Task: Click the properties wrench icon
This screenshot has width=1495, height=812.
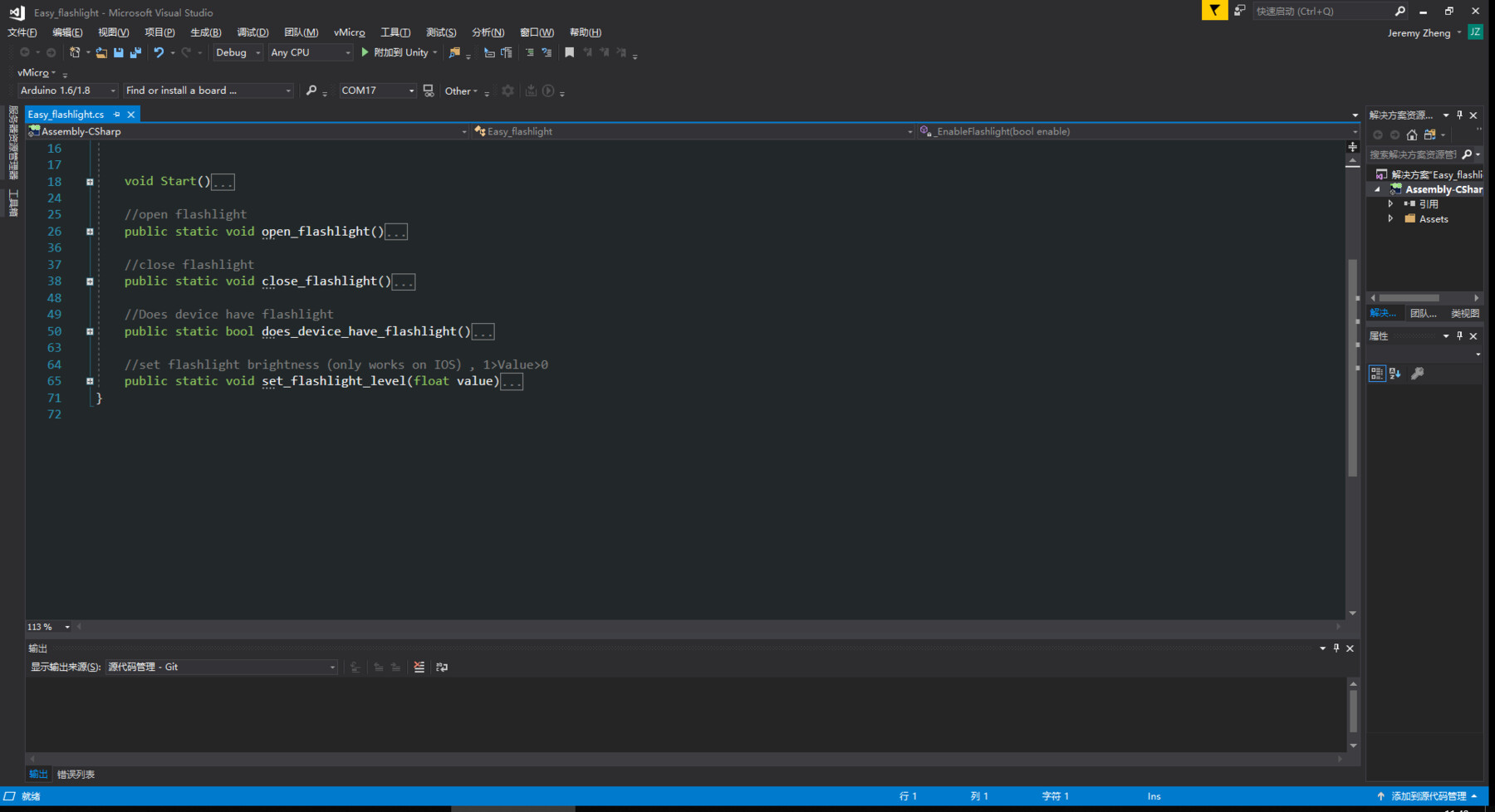Action: coord(1418,374)
